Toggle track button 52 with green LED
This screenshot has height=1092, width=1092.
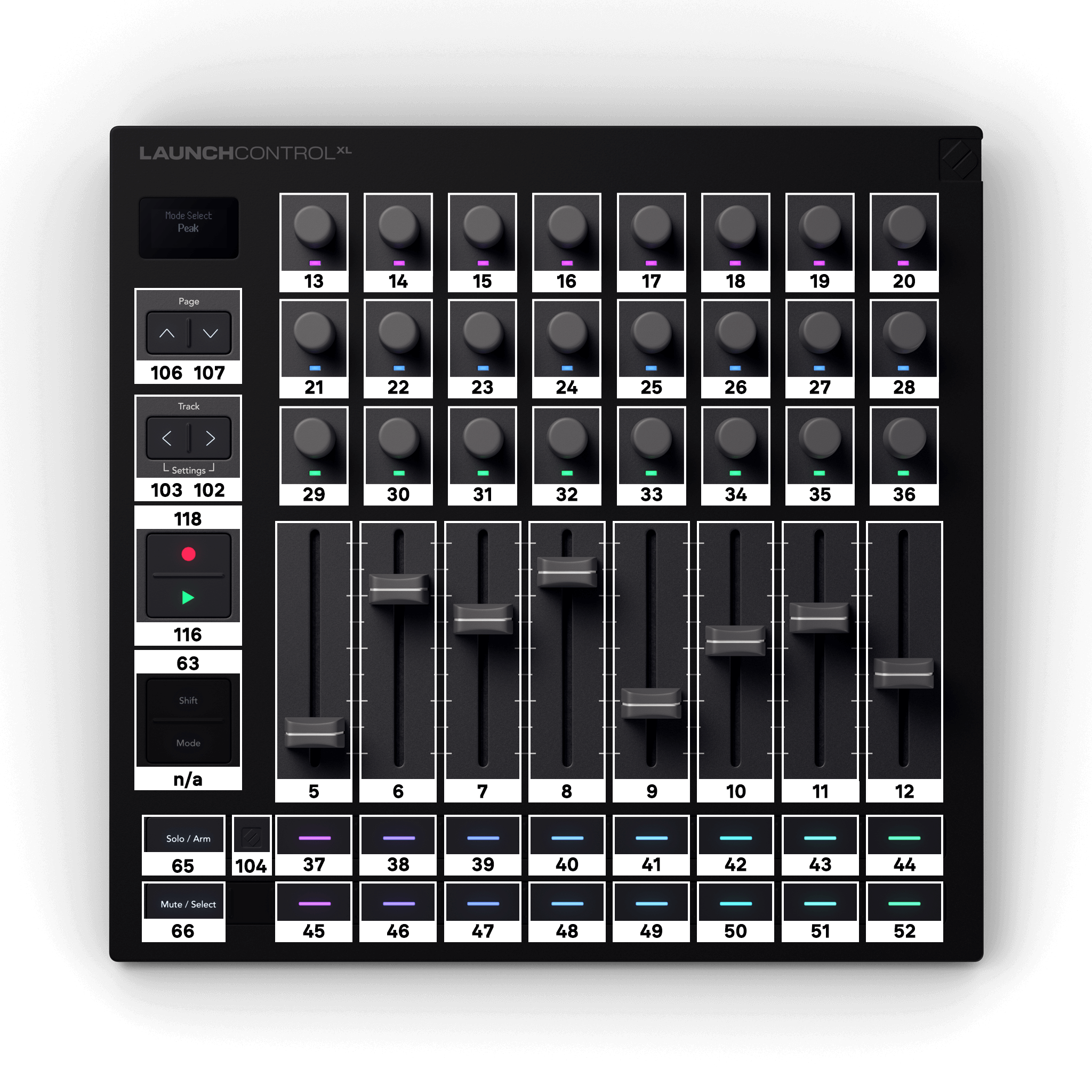[x=904, y=902]
